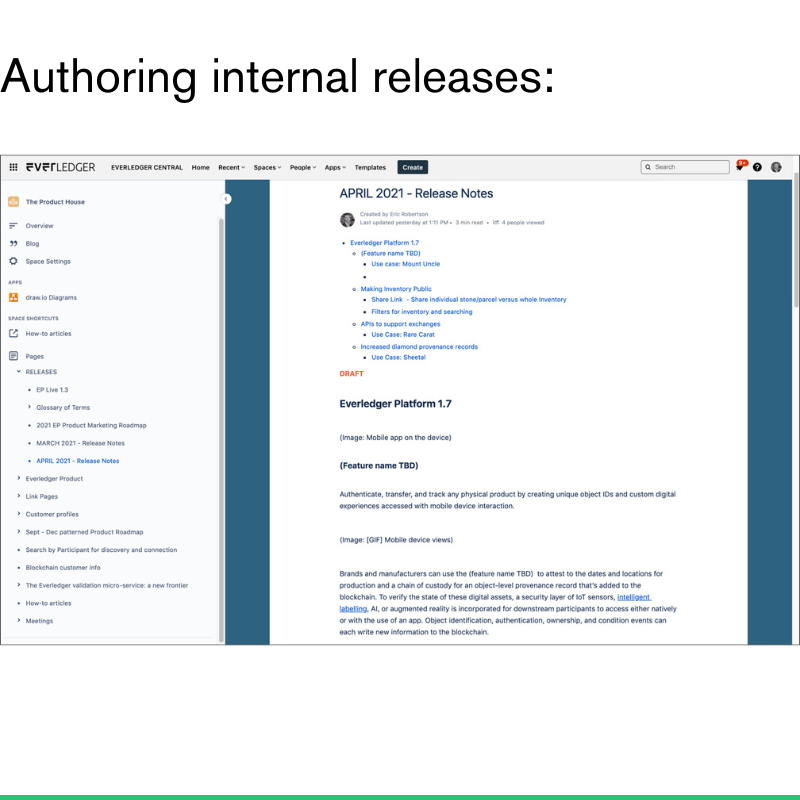
Task: Click the intelligent labelling hyperlink
Action: (634, 597)
